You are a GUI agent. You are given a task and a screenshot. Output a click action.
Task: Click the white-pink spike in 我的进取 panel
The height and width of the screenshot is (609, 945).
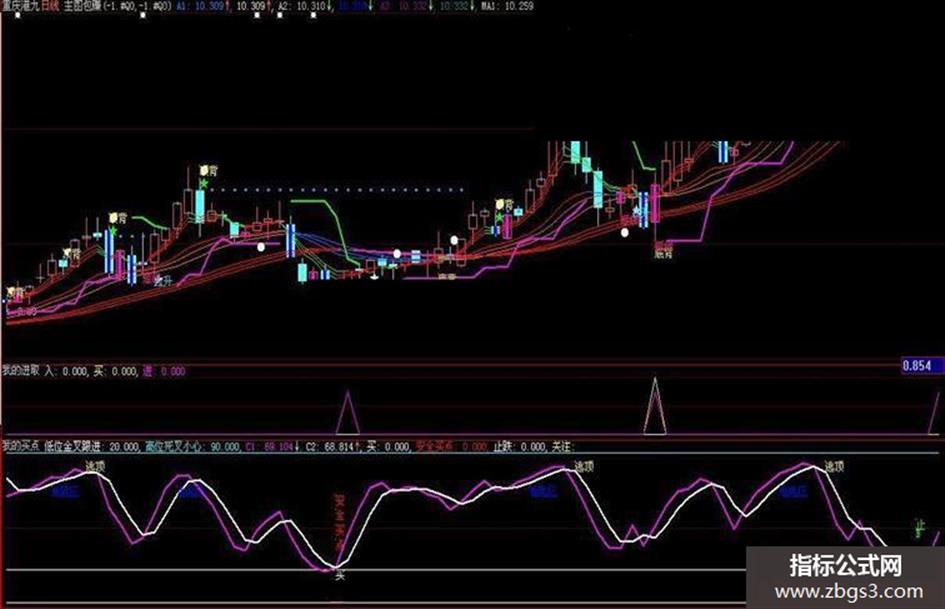655,405
